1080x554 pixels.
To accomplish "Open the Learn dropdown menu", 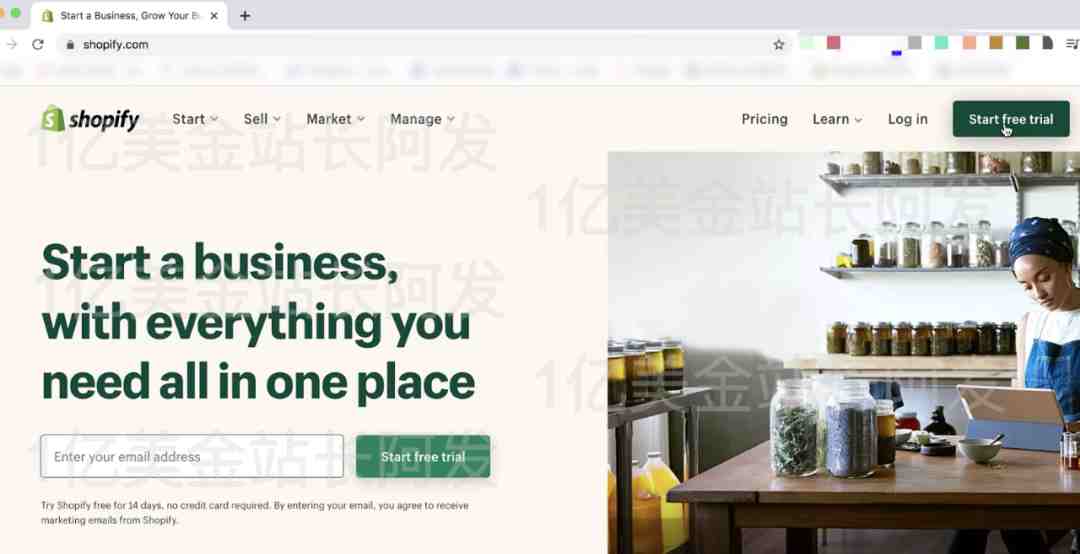I will coord(838,119).
